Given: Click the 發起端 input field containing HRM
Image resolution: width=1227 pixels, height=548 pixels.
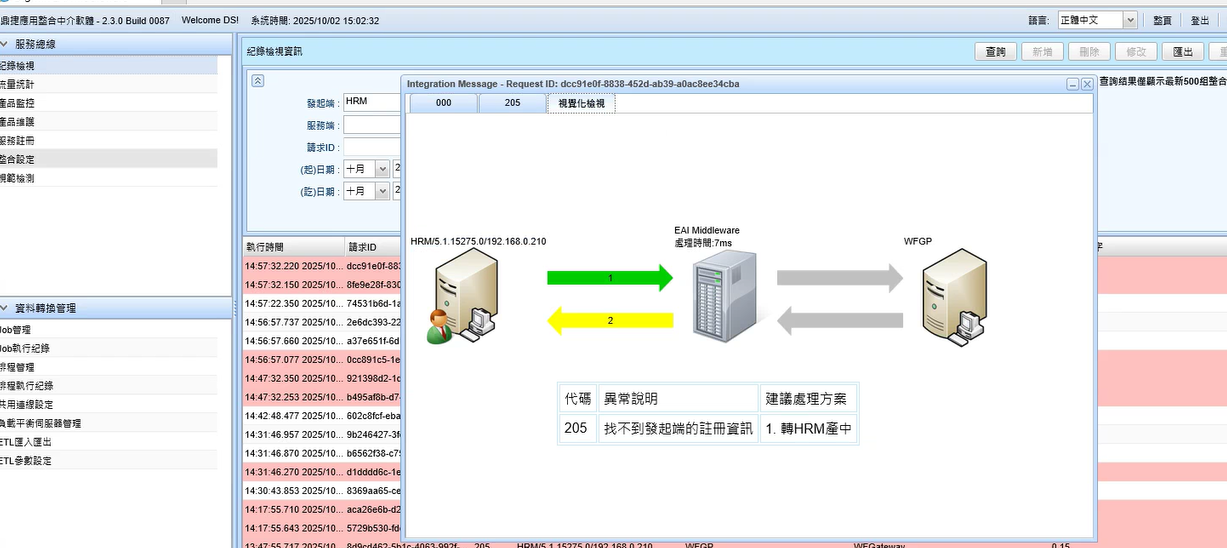Looking at the screenshot, I should 372,102.
